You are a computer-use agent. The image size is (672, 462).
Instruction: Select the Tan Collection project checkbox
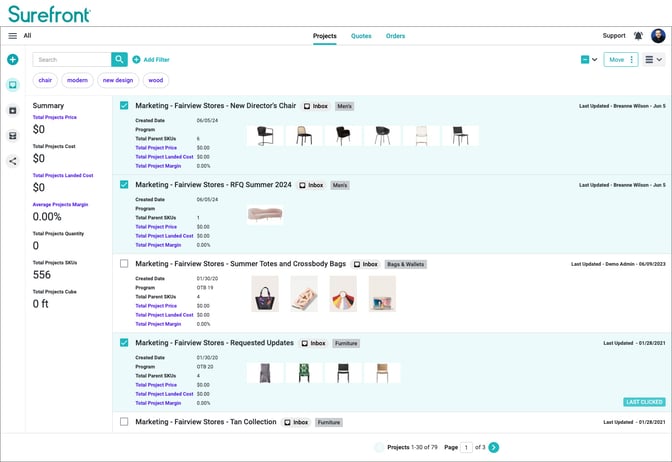point(124,422)
